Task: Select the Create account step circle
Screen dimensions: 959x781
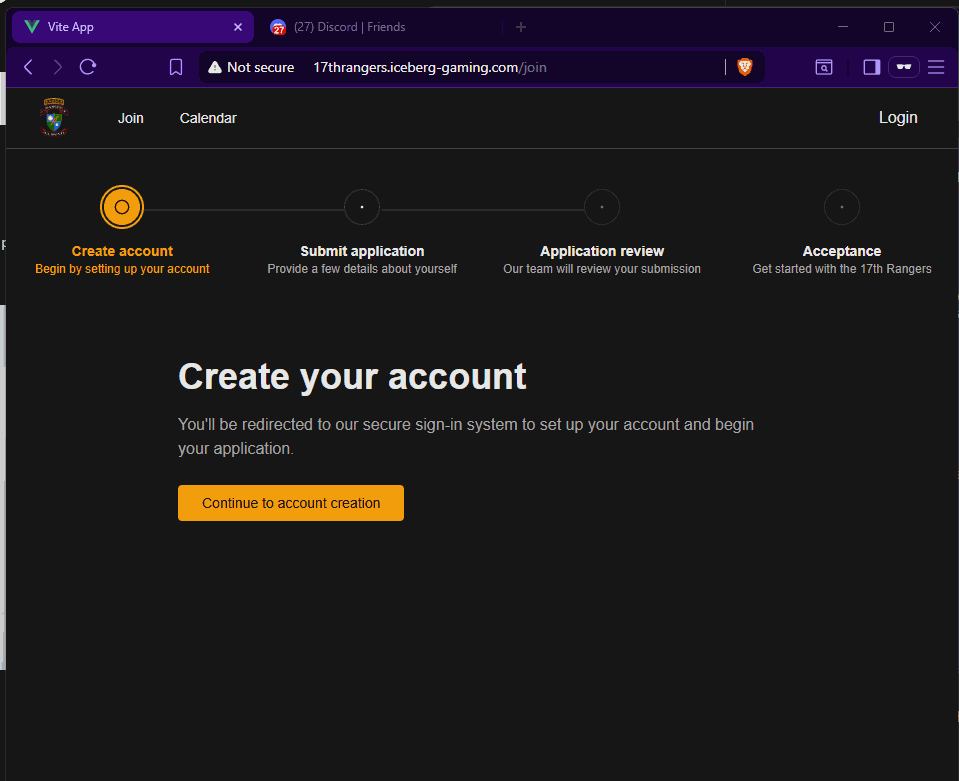Action: 122,207
